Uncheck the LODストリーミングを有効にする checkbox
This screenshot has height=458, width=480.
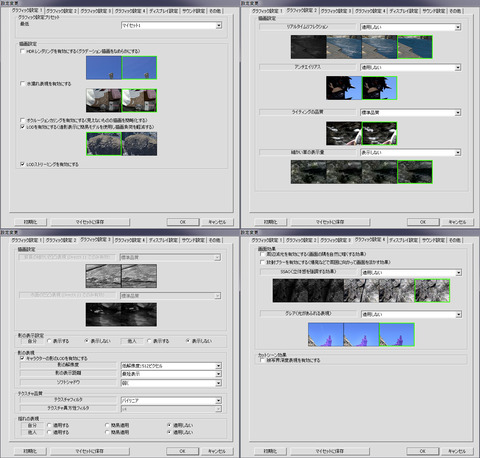[22, 164]
